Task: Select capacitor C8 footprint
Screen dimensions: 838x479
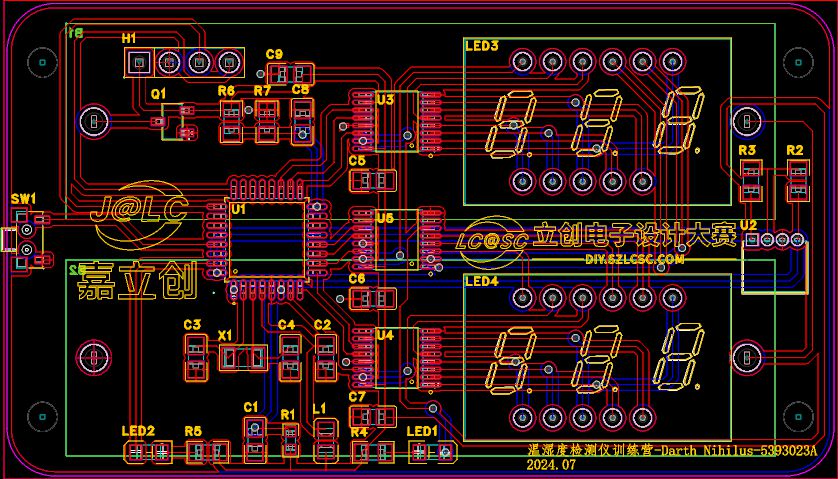Action: (x=302, y=121)
